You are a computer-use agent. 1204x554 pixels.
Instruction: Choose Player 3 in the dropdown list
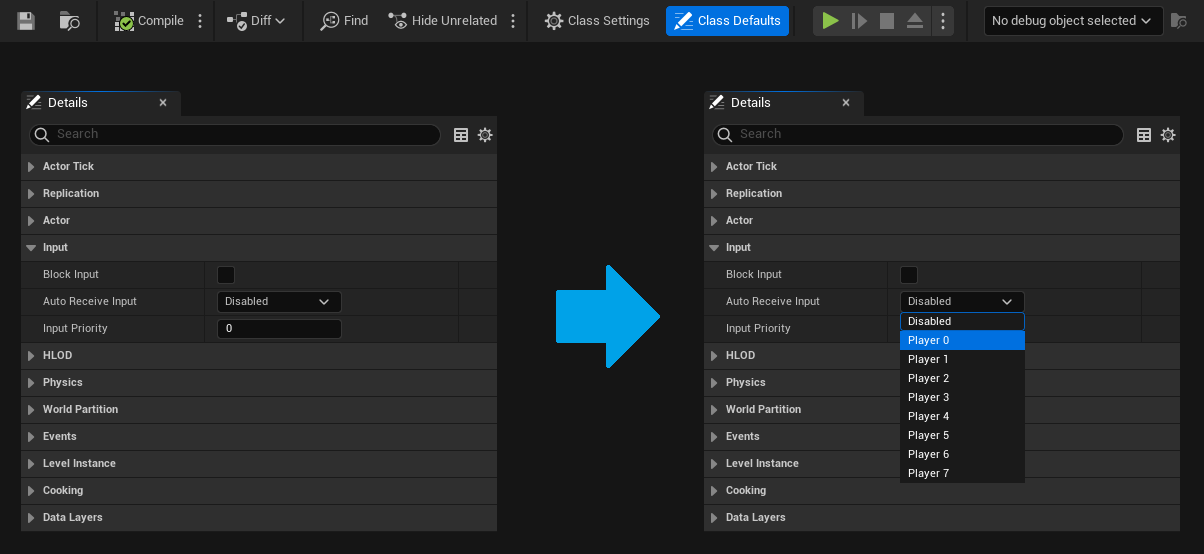(961, 397)
